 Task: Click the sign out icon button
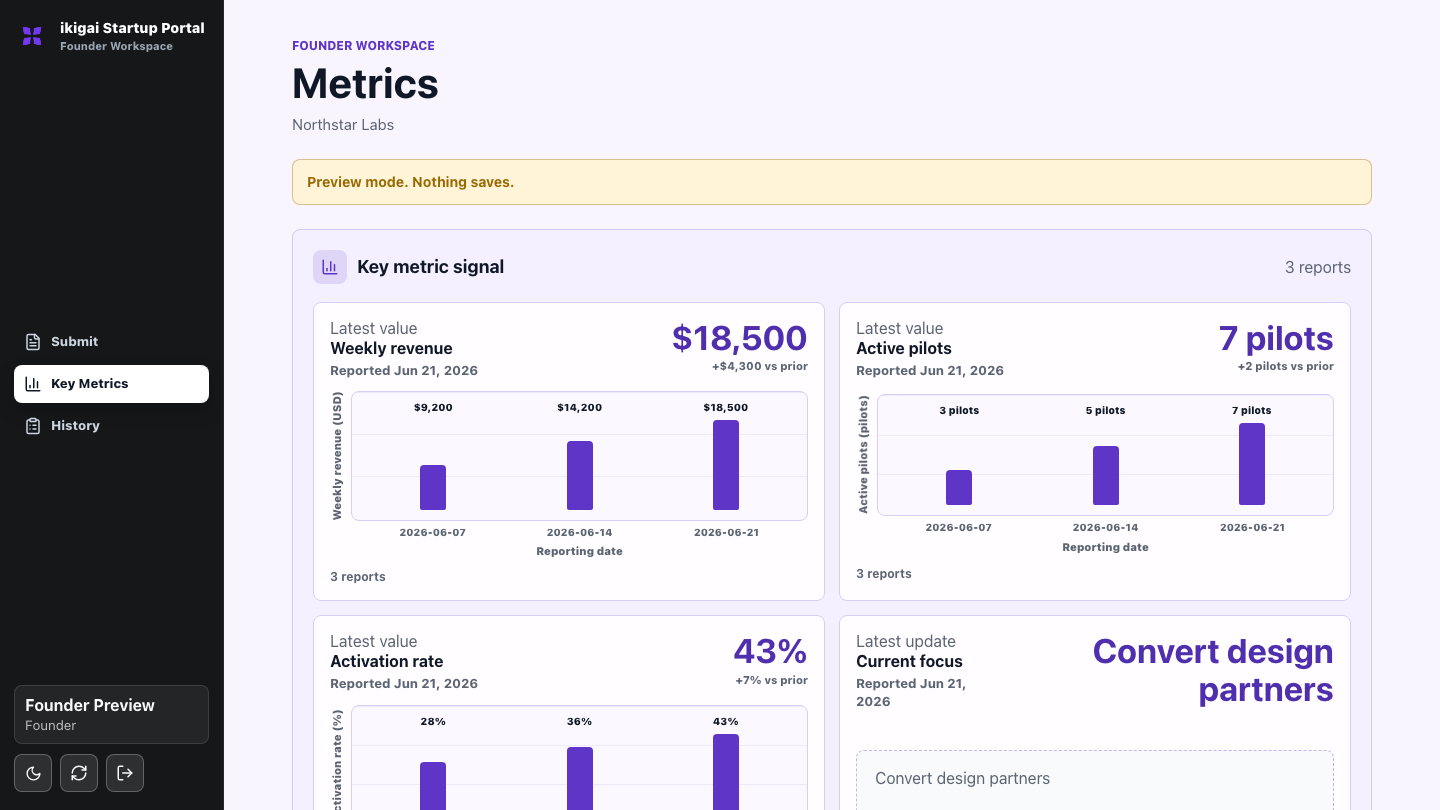point(125,773)
